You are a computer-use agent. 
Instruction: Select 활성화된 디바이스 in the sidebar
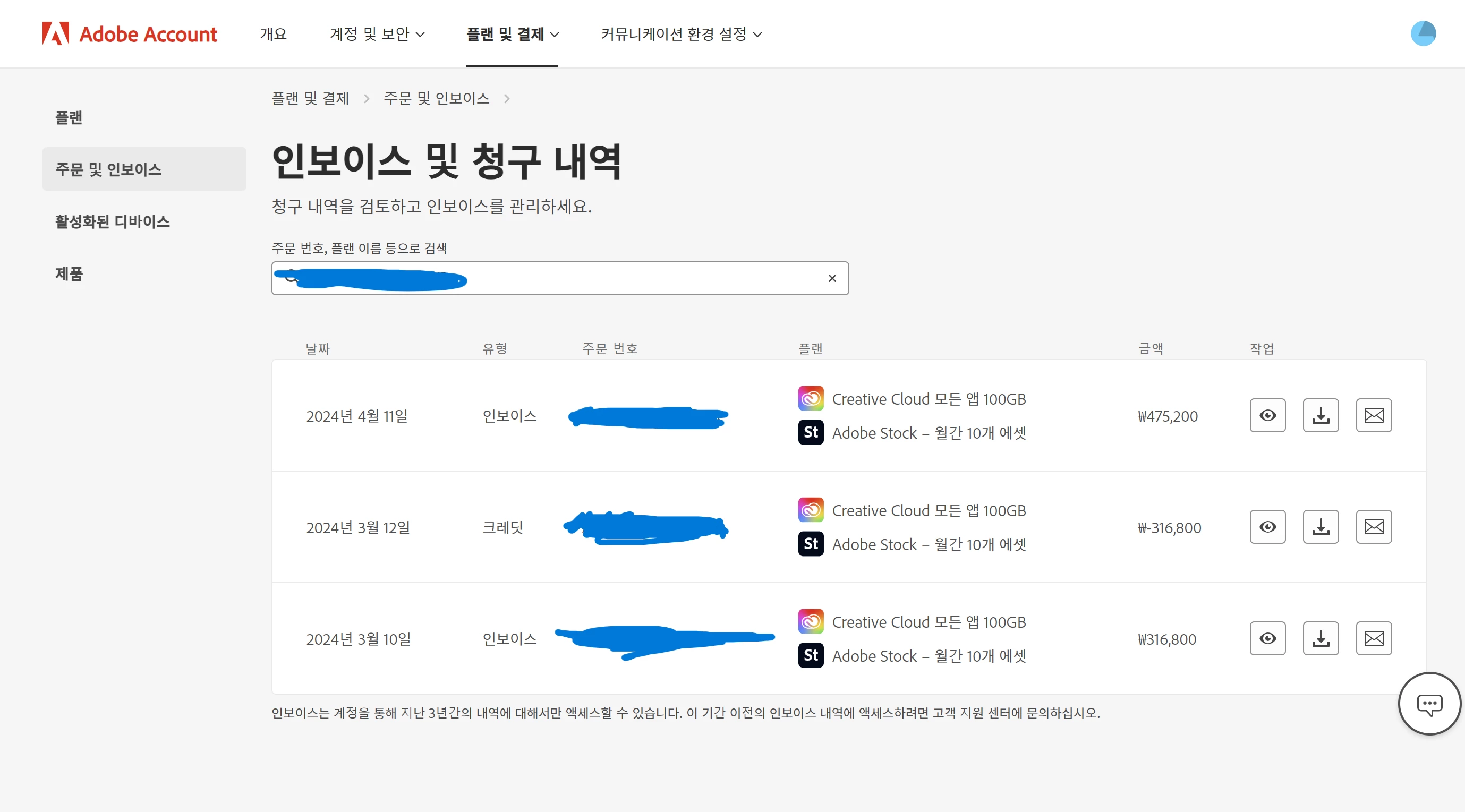pyautogui.click(x=113, y=221)
